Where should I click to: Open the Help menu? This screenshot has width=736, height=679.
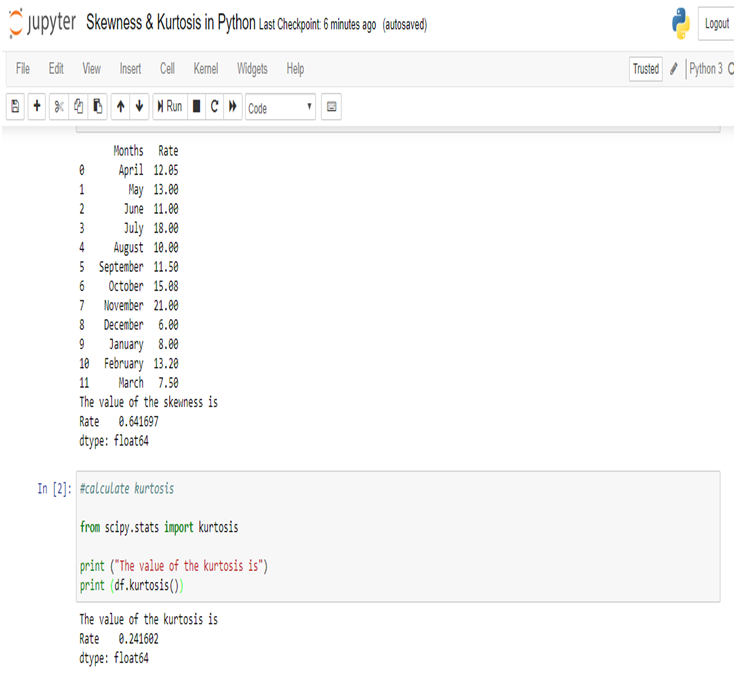click(295, 69)
